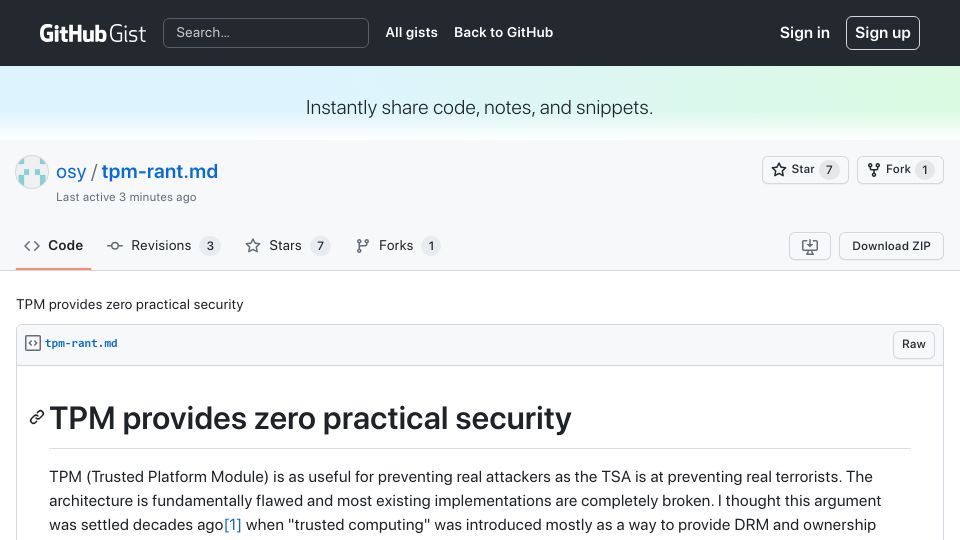Viewport: 960px width, 540px height.
Task: Click the code brackets icon in the Code tab
Action: click(32, 246)
